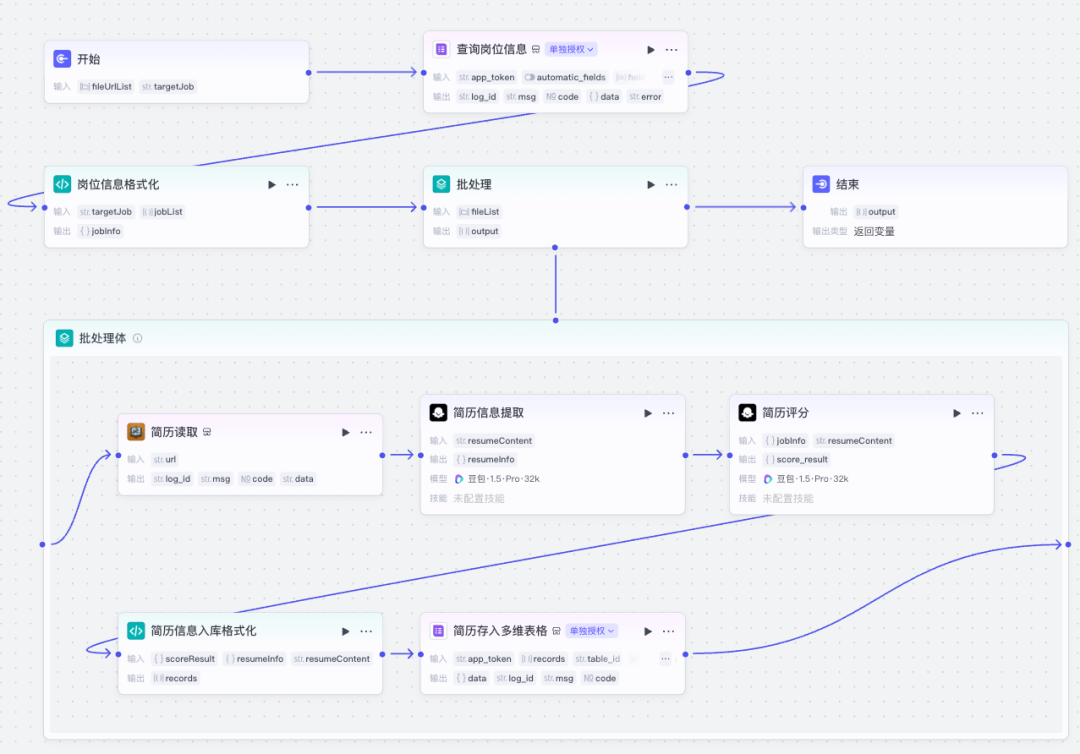
Task: Click the 简历读取 node icon
Action: pos(136,432)
